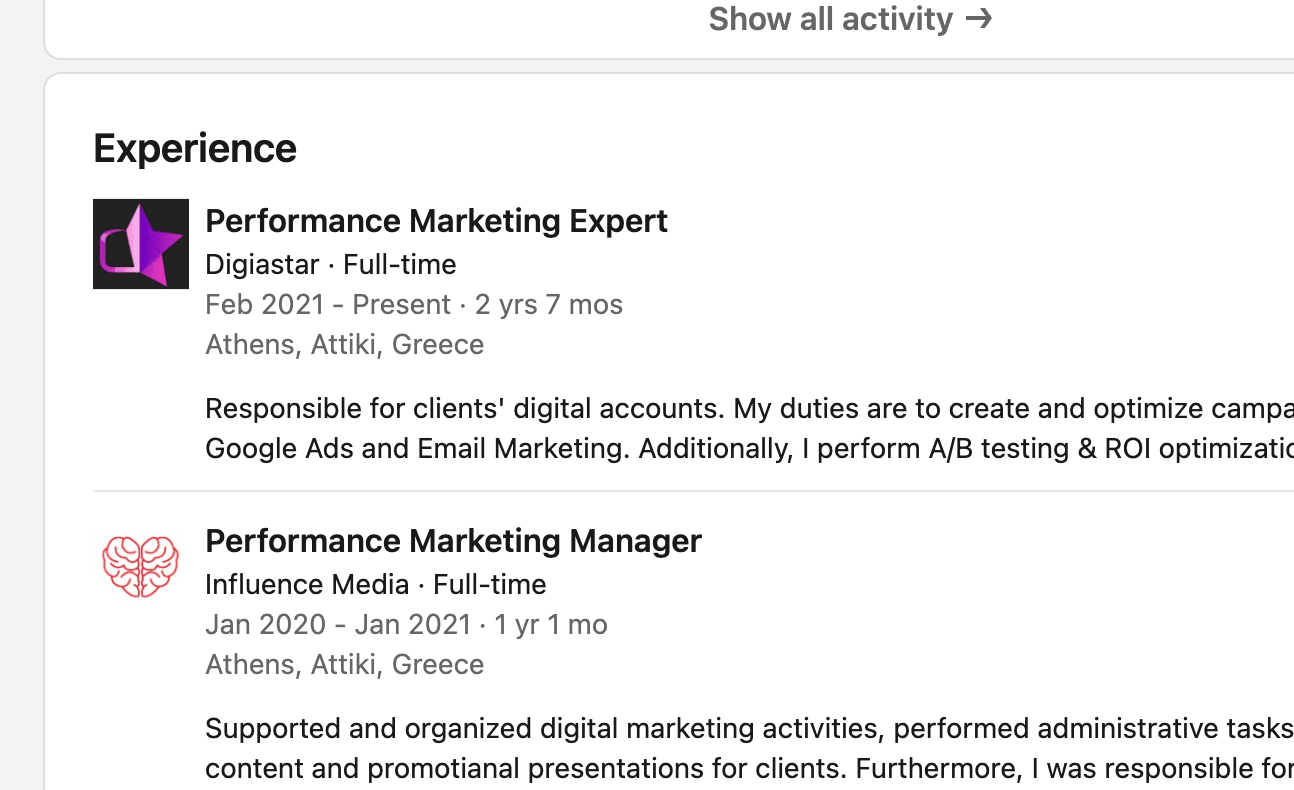The image size is (1294, 790).
Task: Click the Feb 2021 - Present date range
Action: click(x=328, y=304)
